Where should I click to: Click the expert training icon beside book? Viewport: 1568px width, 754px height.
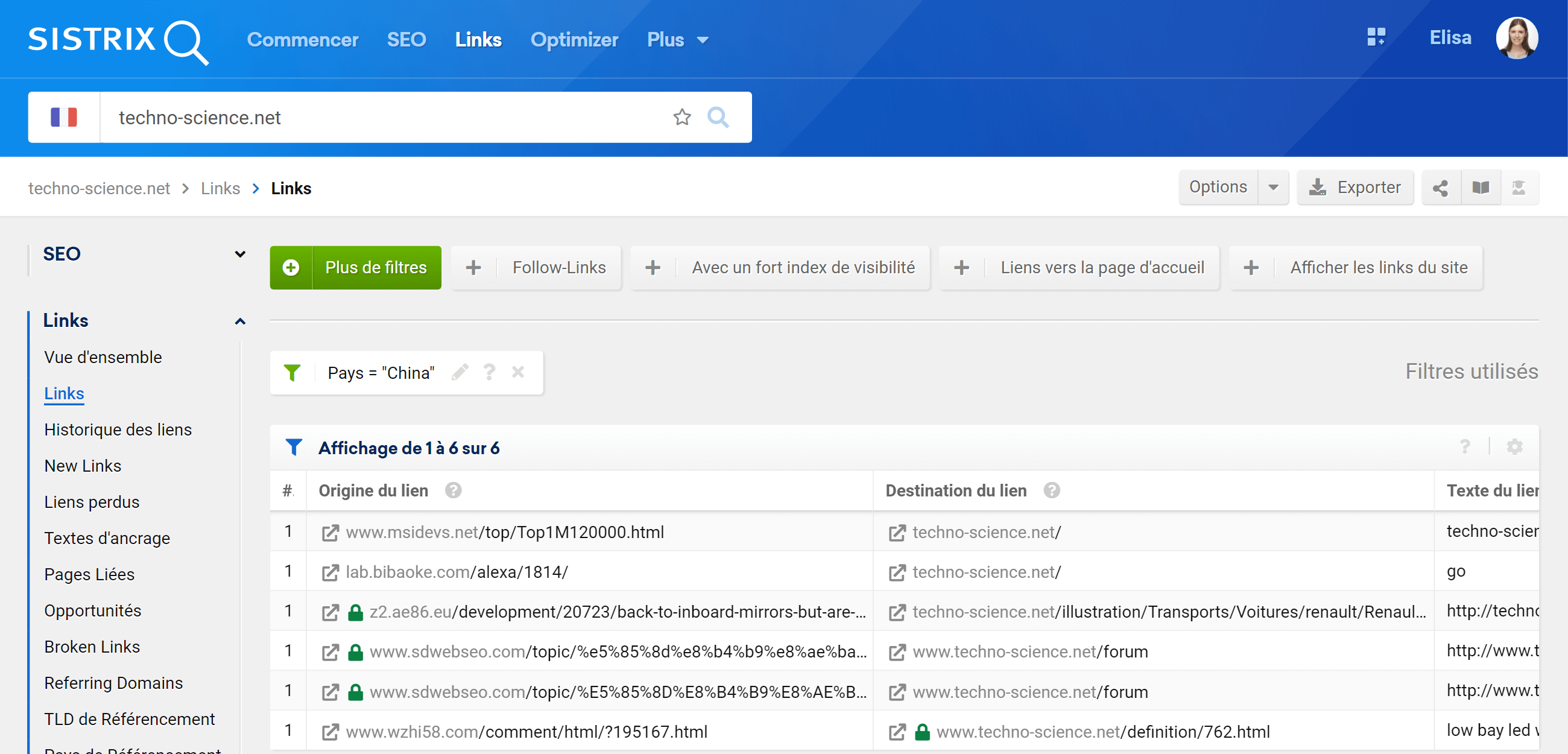(1519, 188)
